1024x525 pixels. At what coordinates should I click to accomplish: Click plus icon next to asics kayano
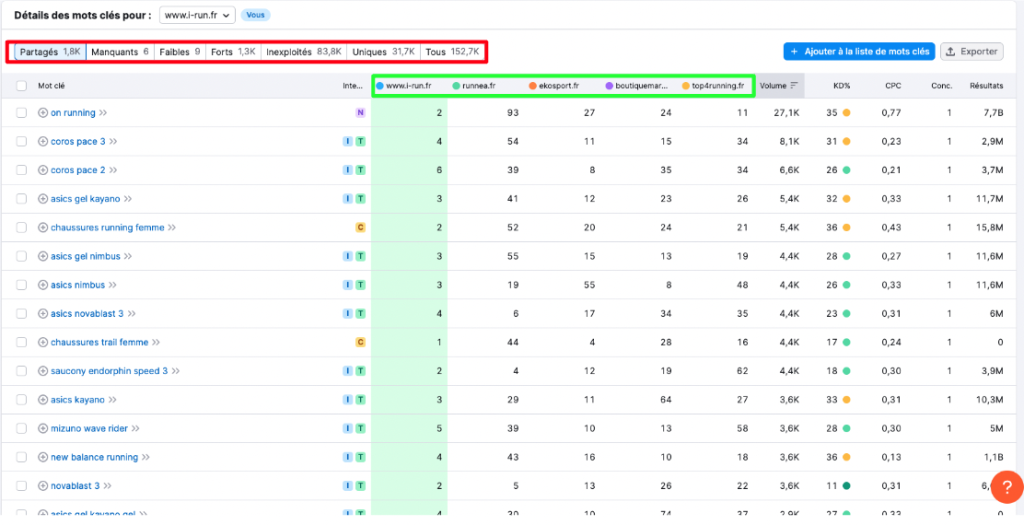tap(43, 400)
